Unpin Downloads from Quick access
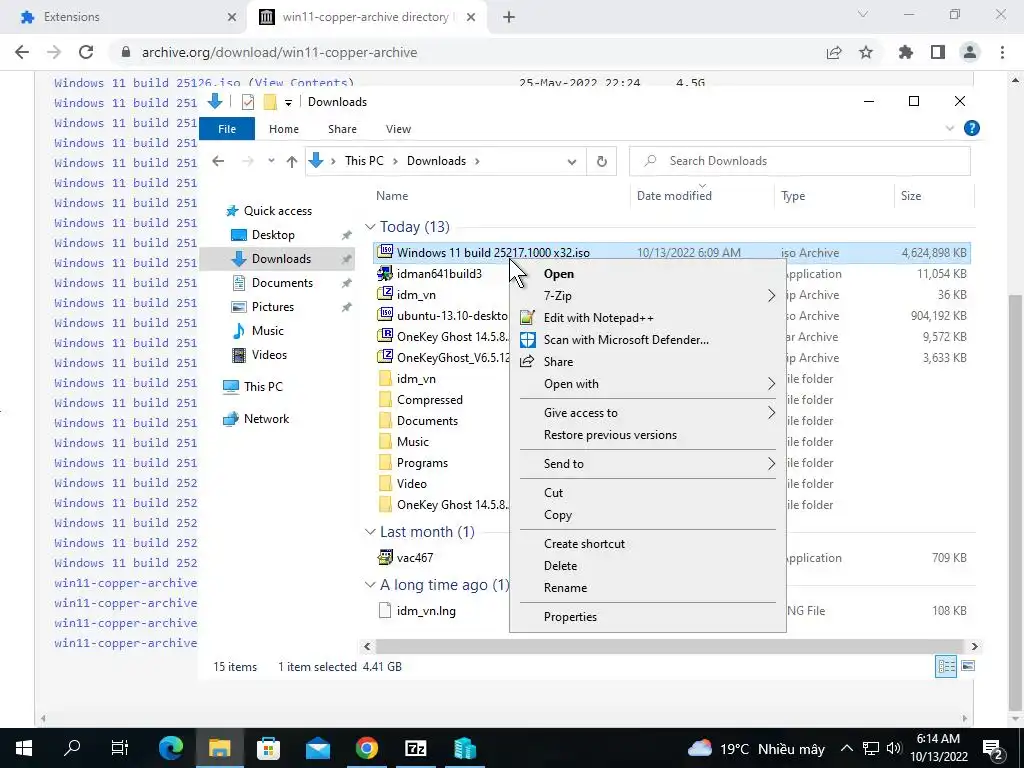 click(x=346, y=259)
